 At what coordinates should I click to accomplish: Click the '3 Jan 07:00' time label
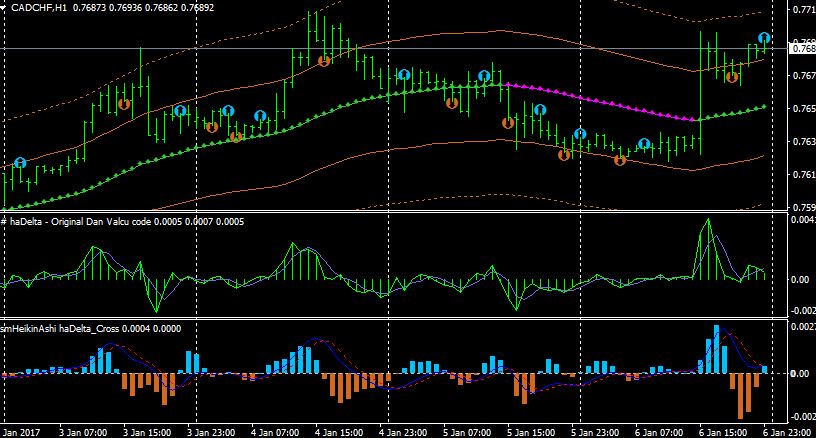(x=83, y=432)
